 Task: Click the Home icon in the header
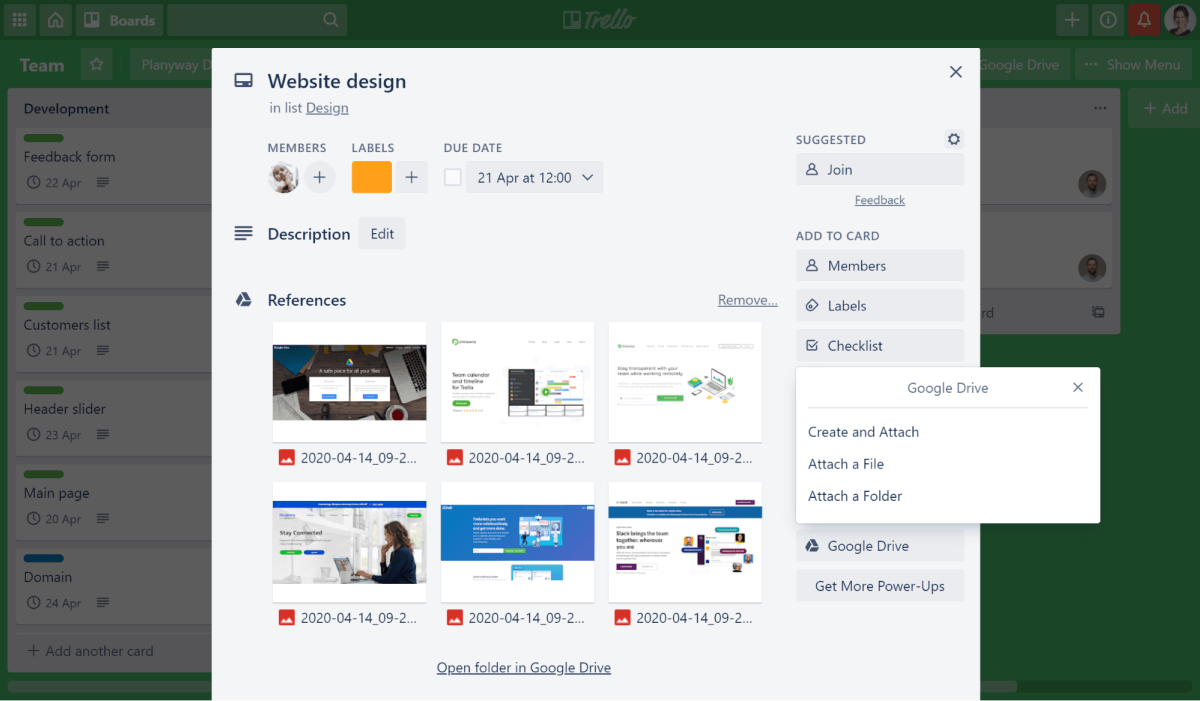[54, 19]
